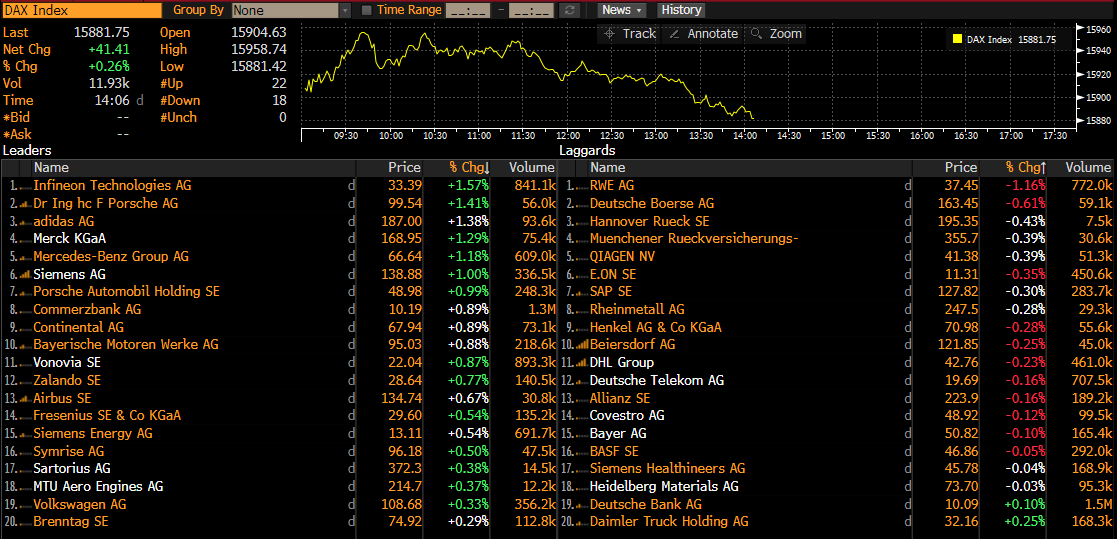This screenshot has width=1117, height=539.
Task: Enable the Time Range checkbox
Action: [366, 10]
